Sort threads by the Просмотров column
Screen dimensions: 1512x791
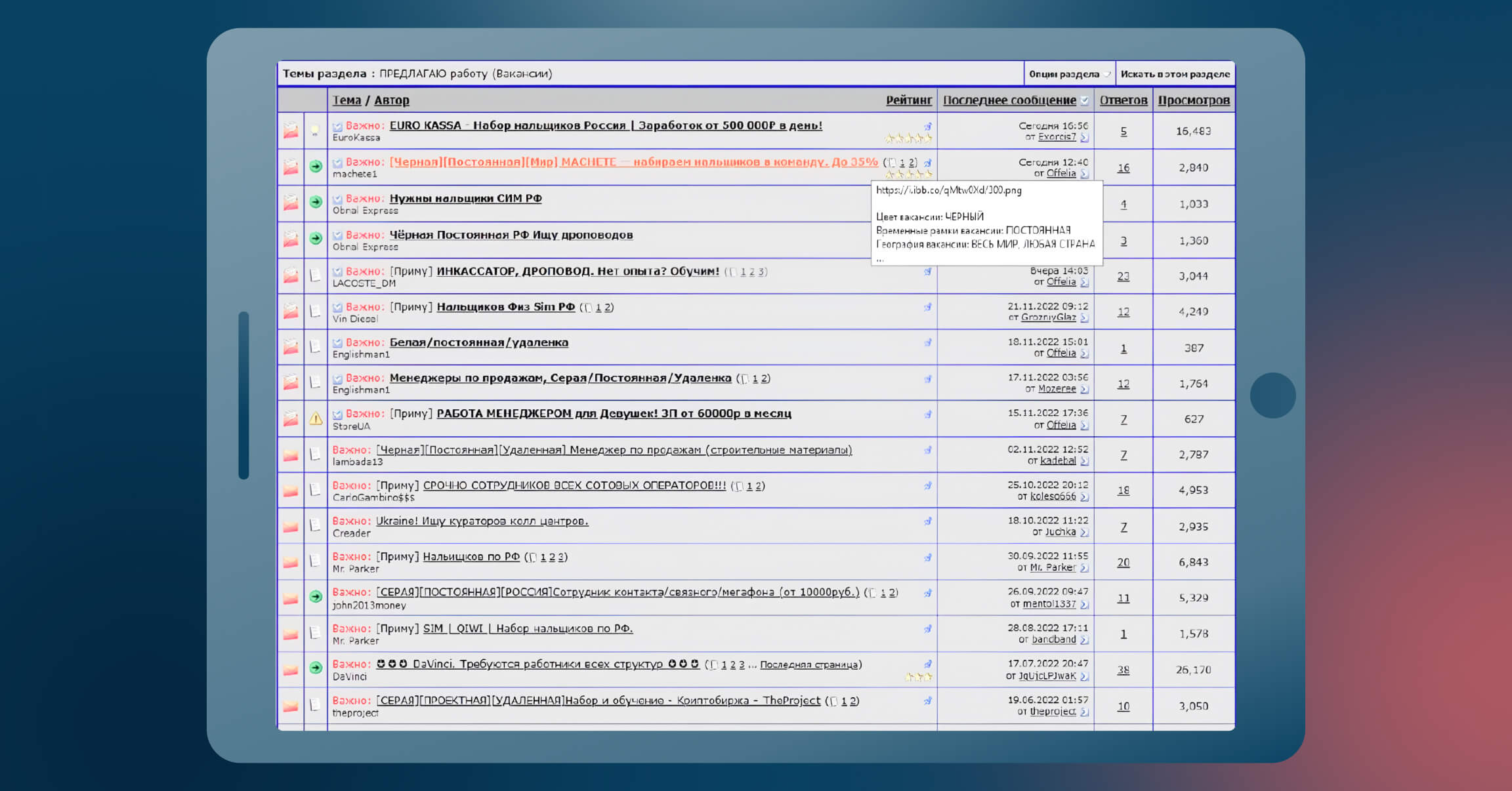pos(1193,100)
